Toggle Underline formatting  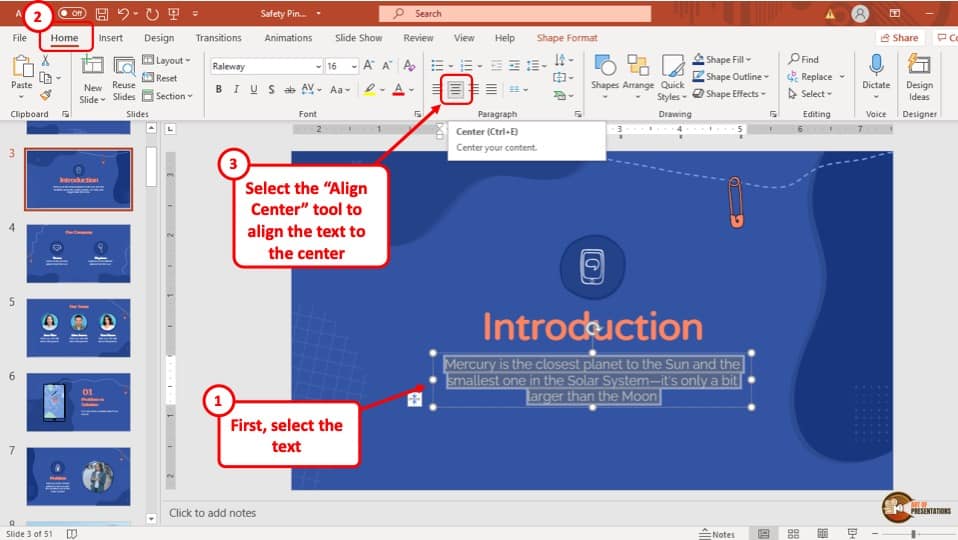tap(254, 89)
